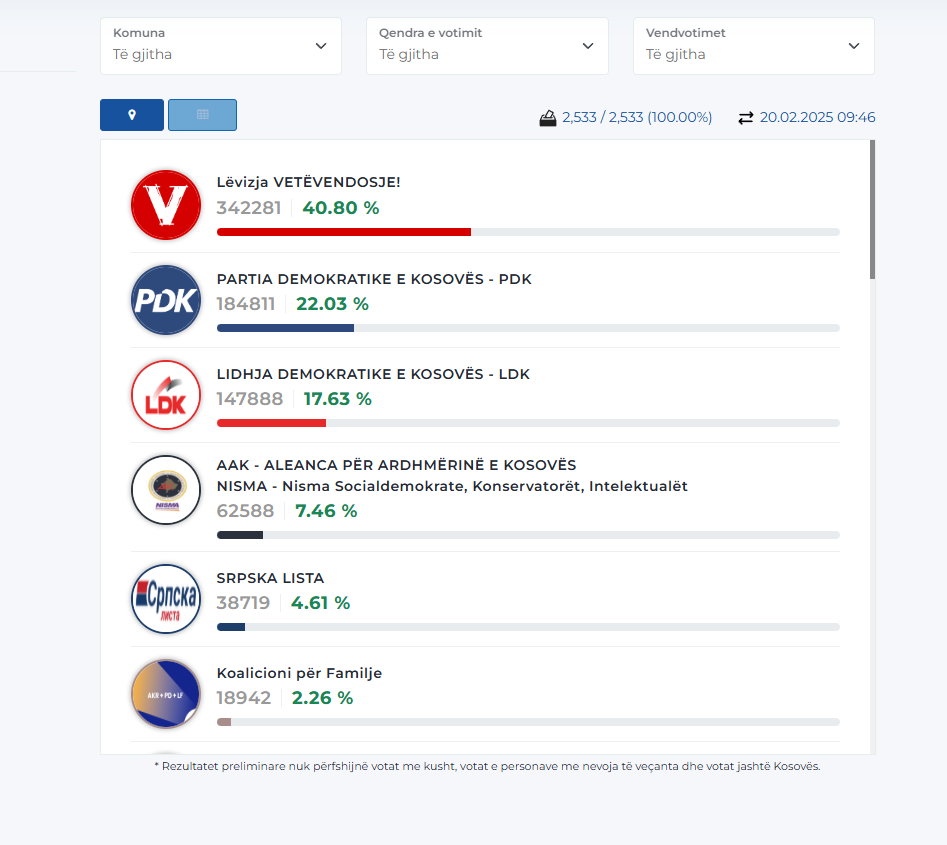Click percentage 4.61 %
The width and height of the screenshot is (947, 845).
point(321,603)
